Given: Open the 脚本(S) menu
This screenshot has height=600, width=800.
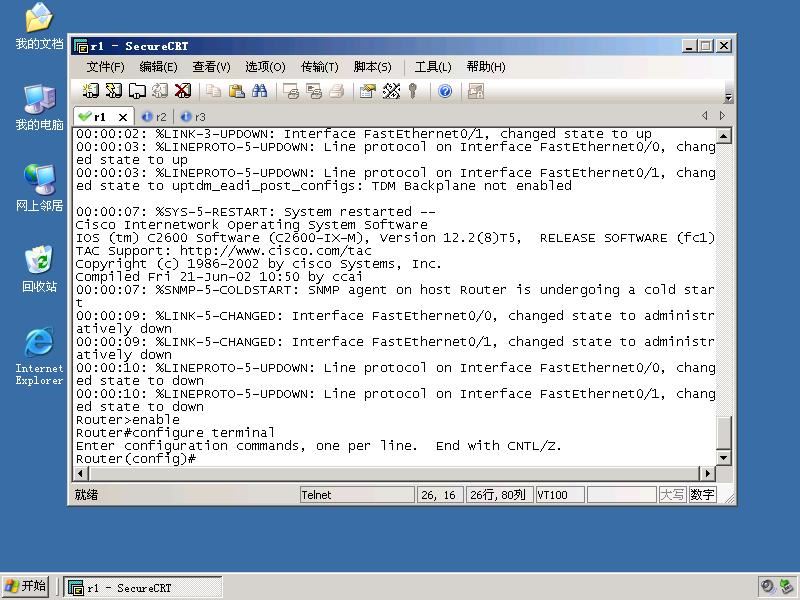Looking at the screenshot, I should [x=372, y=67].
